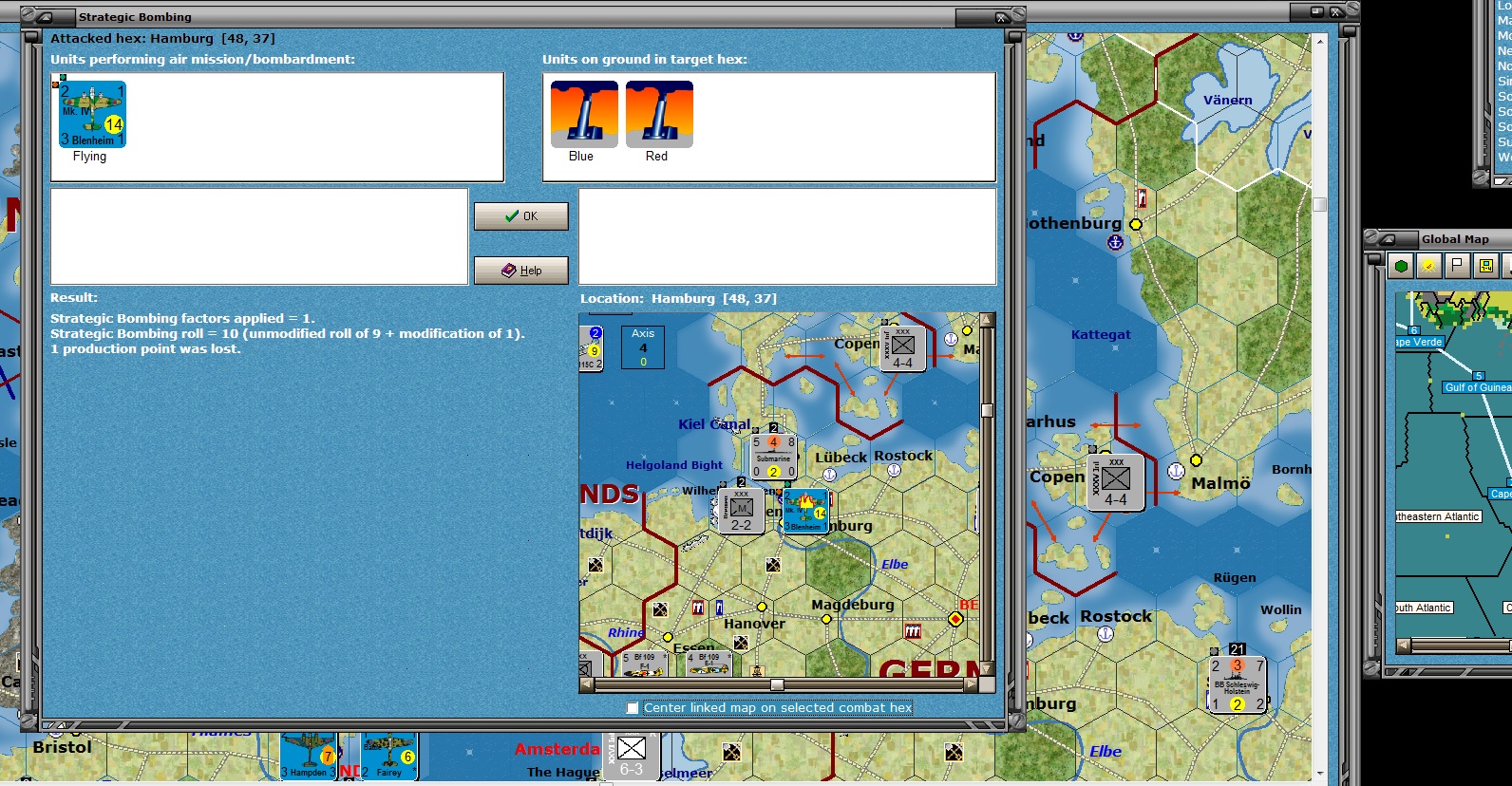This screenshot has width=1512, height=786.
Task: Click the 4-4 infantry counter on the dialog mini-map
Action: [902, 348]
